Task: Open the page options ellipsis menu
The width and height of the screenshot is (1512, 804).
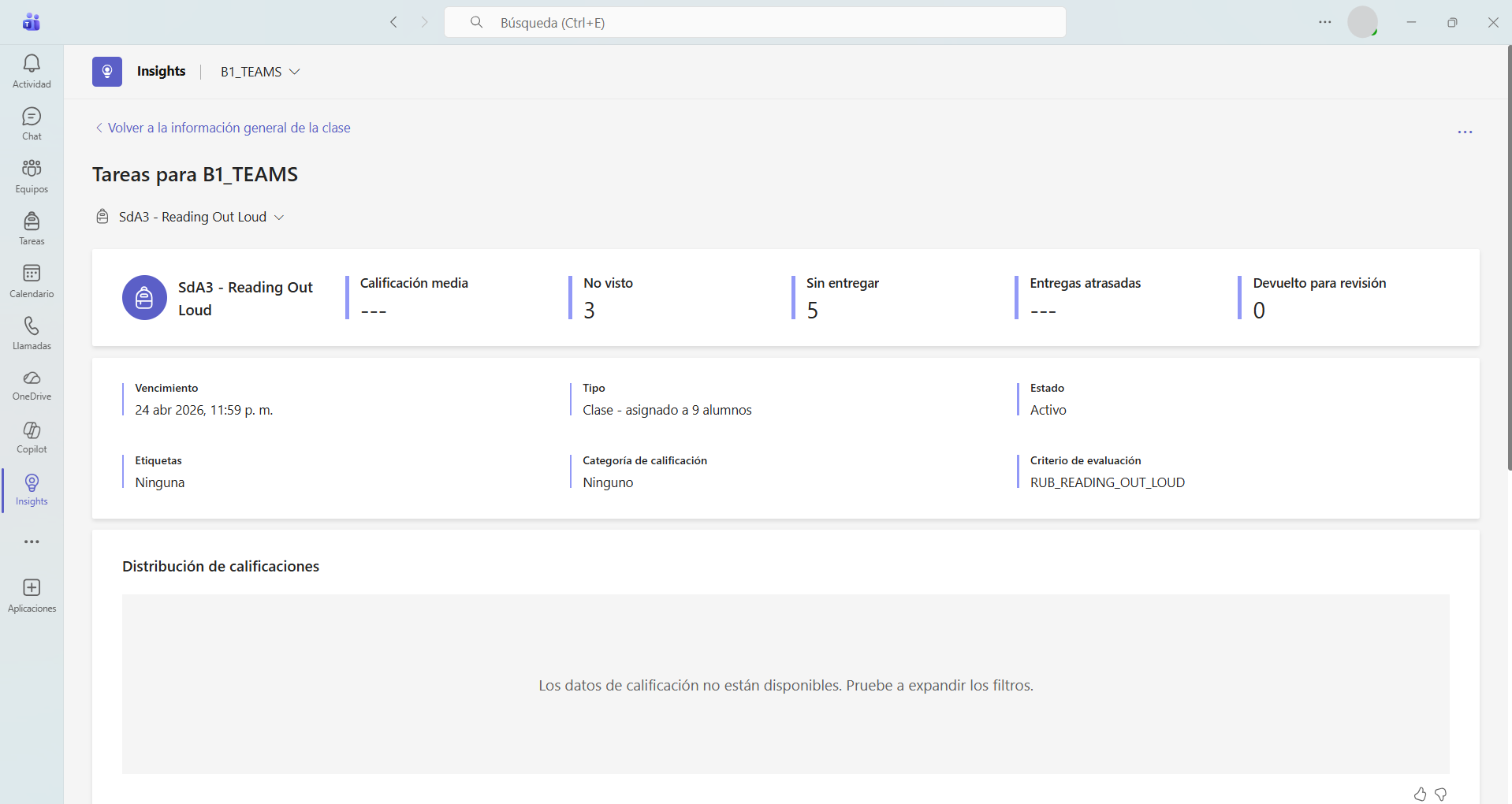Action: 1465,132
